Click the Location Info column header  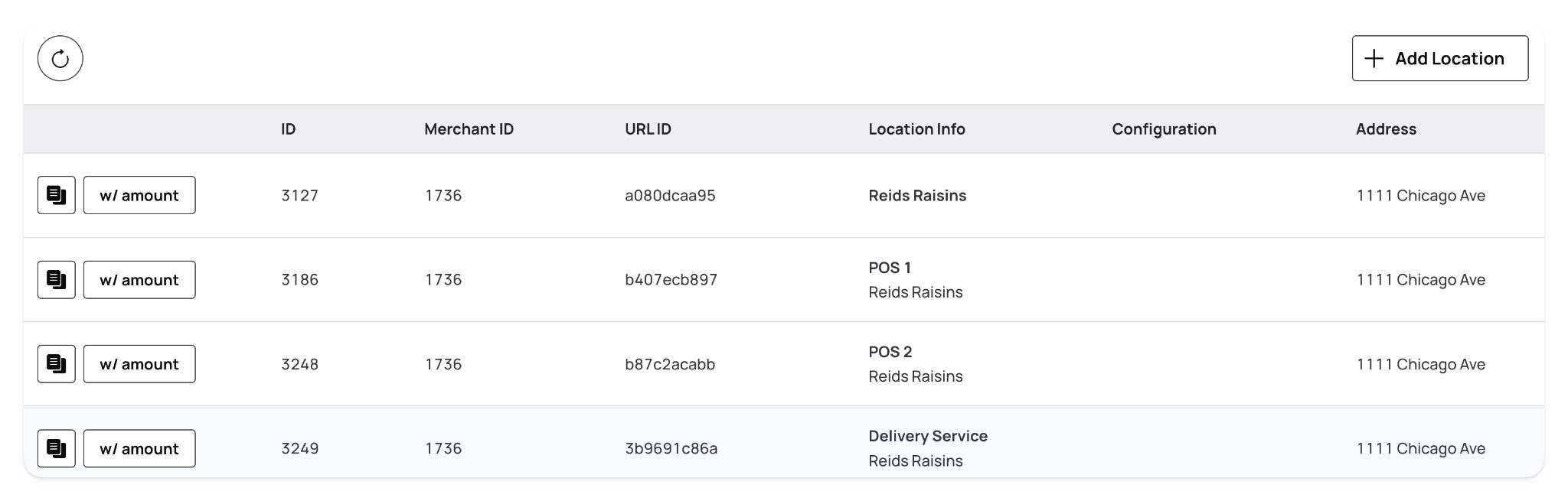[x=916, y=129]
